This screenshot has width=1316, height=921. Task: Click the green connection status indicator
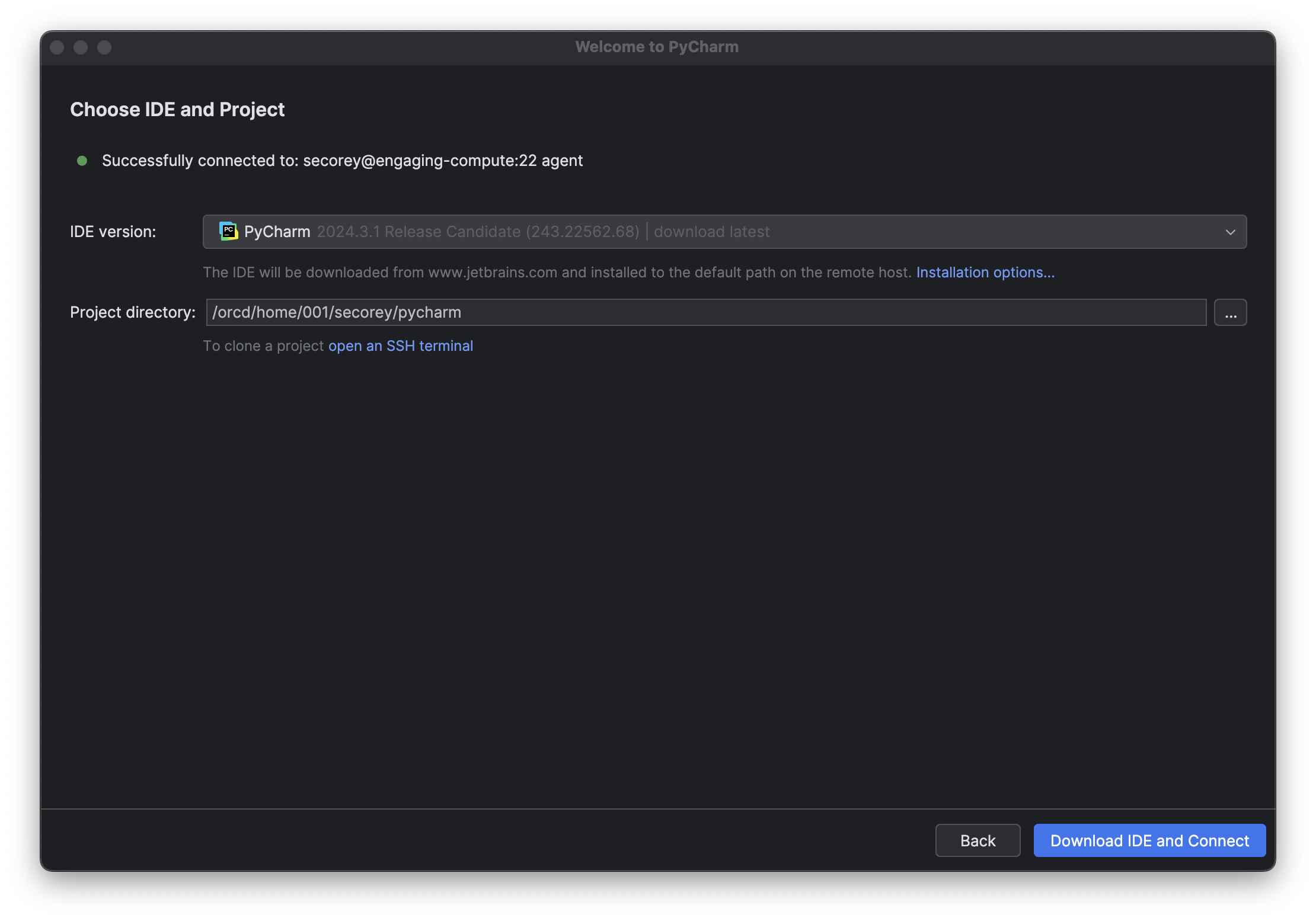(82, 160)
